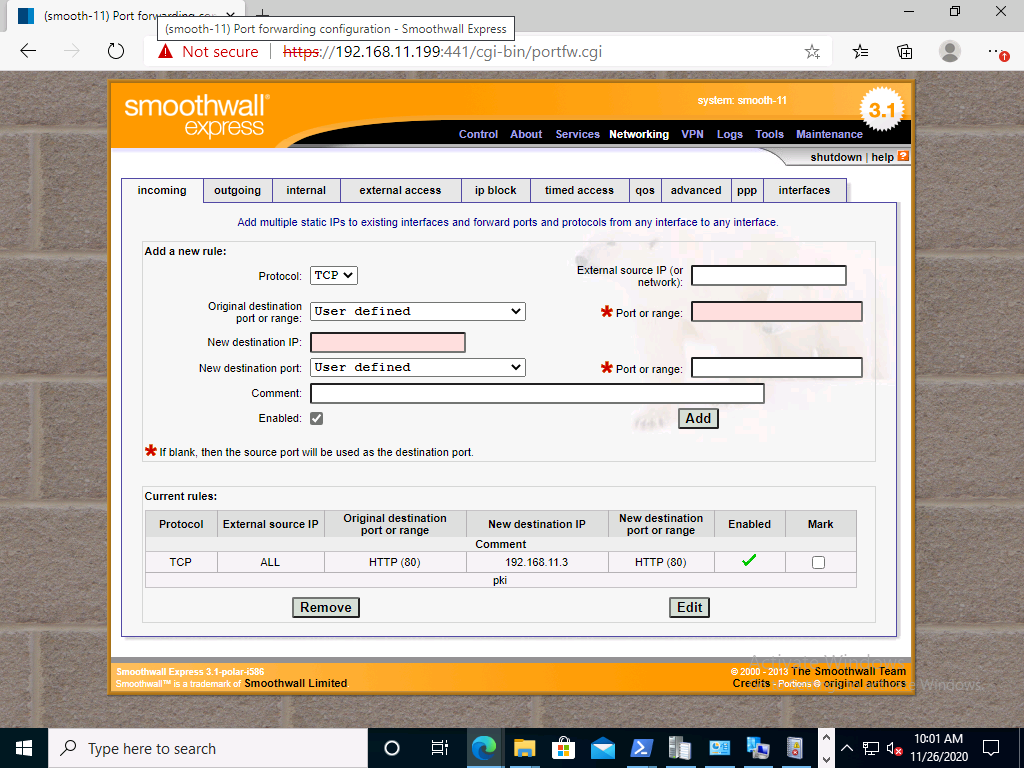Image resolution: width=1024 pixels, height=768 pixels.
Task: Click the Not secure warning icon
Action: (x=166, y=52)
